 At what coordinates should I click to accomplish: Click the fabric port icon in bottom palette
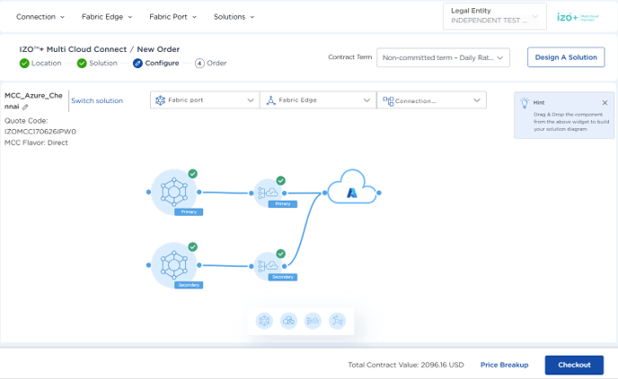(x=264, y=321)
